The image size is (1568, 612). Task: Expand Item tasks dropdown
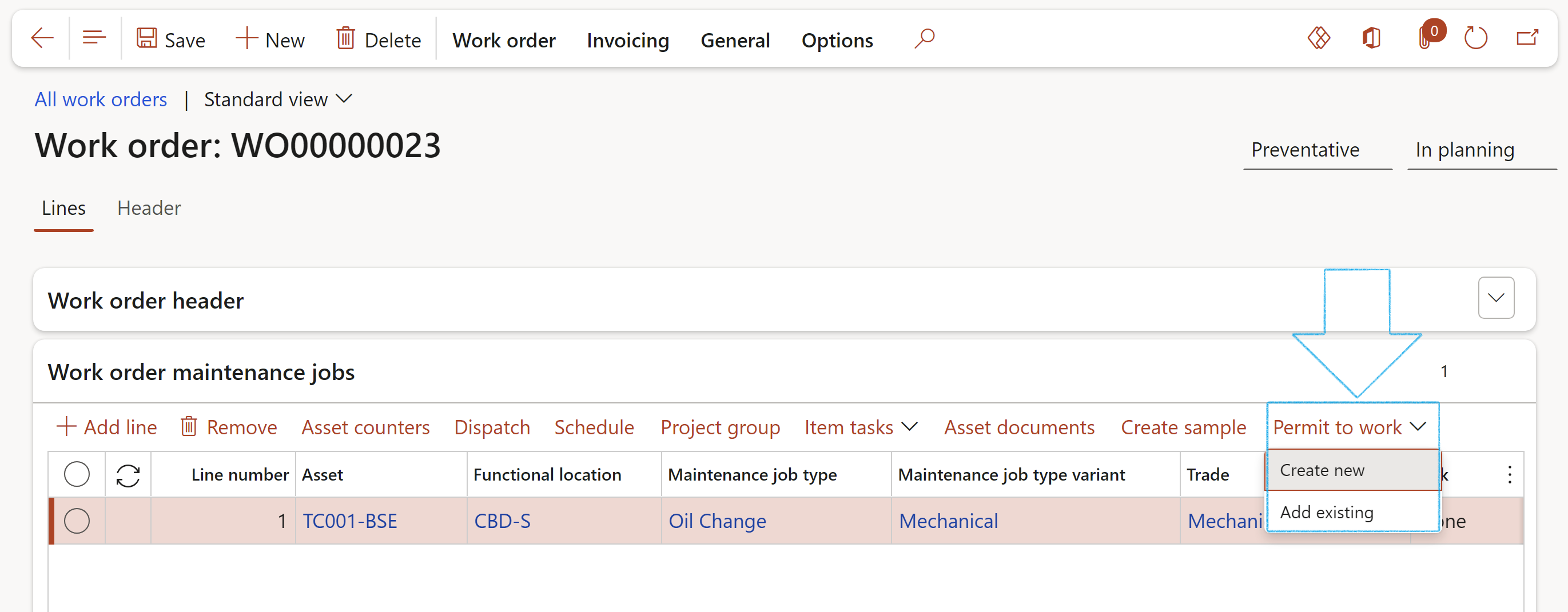[861, 427]
